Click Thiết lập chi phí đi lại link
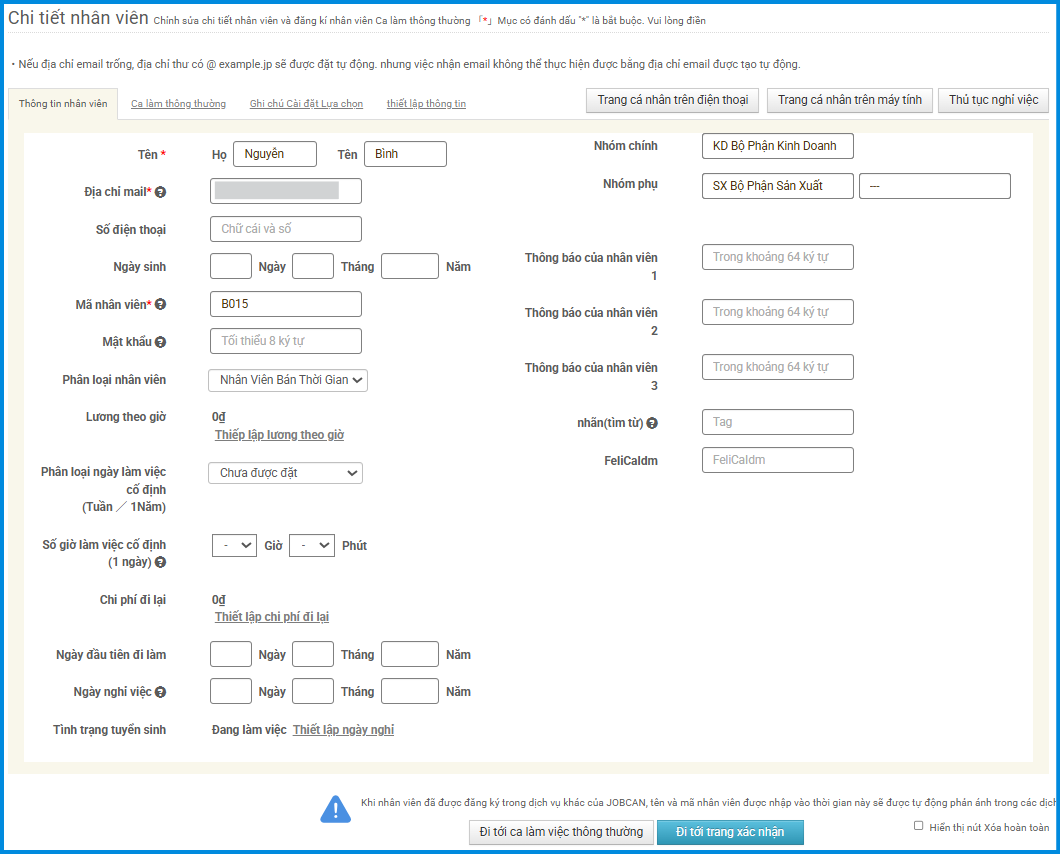The width and height of the screenshot is (1060, 854). 272,617
